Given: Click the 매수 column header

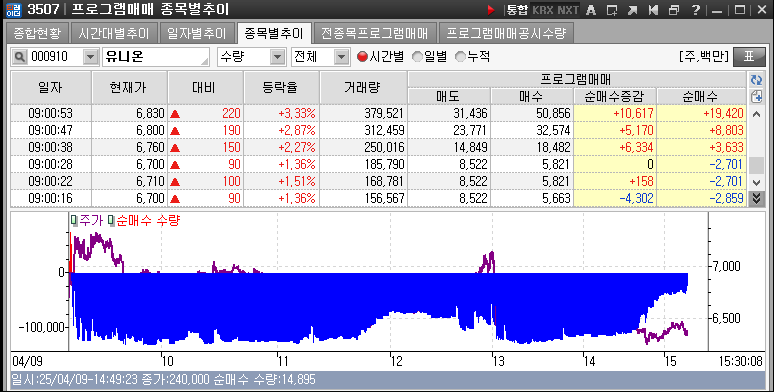Looking at the screenshot, I should 532,96.
